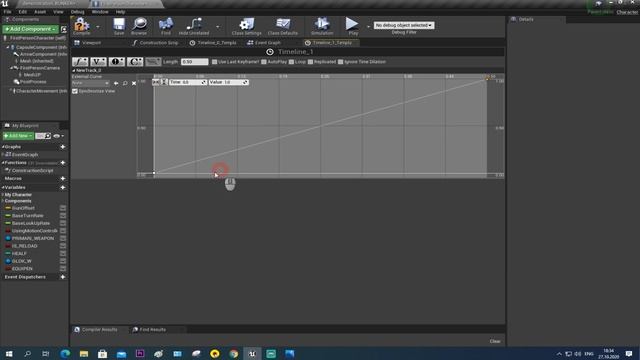This screenshot has width=640, height=360.
Task: Open the Window menu
Action: pyautogui.click(x=100, y=12)
